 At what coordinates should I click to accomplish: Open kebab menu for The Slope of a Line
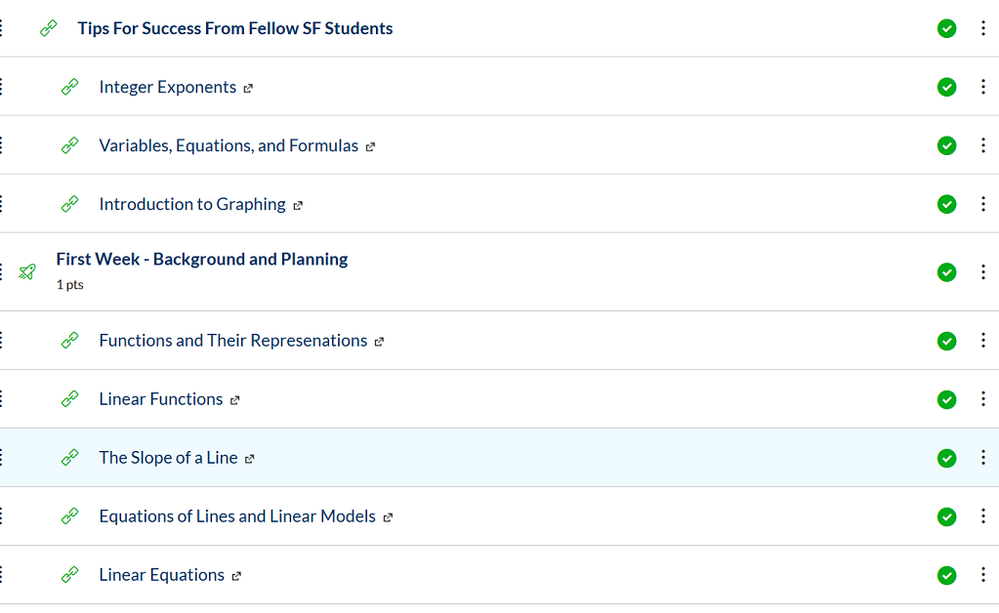pyautogui.click(x=984, y=458)
